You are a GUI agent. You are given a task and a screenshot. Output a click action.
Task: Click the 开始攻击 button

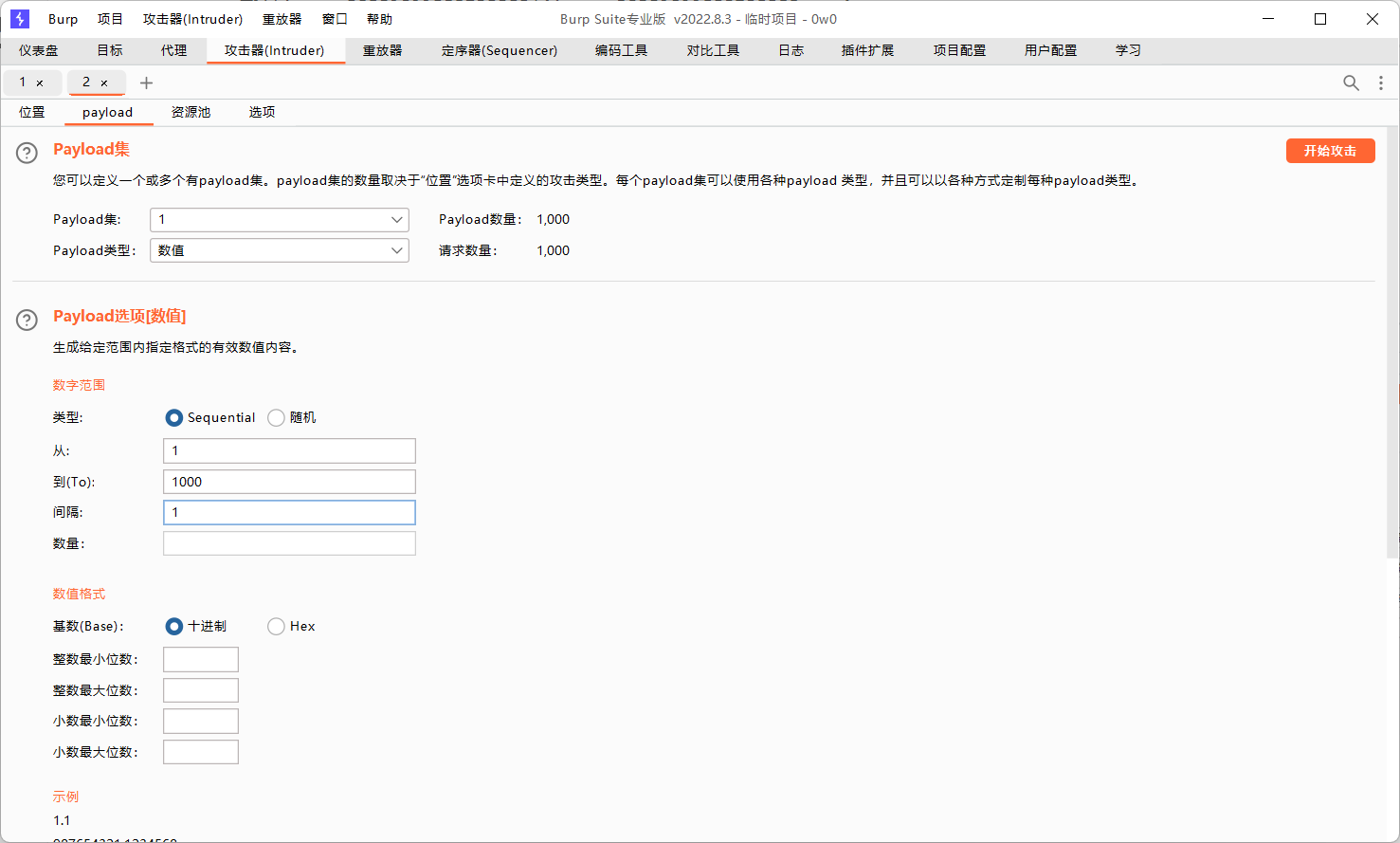pyautogui.click(x=1330, y=151)
